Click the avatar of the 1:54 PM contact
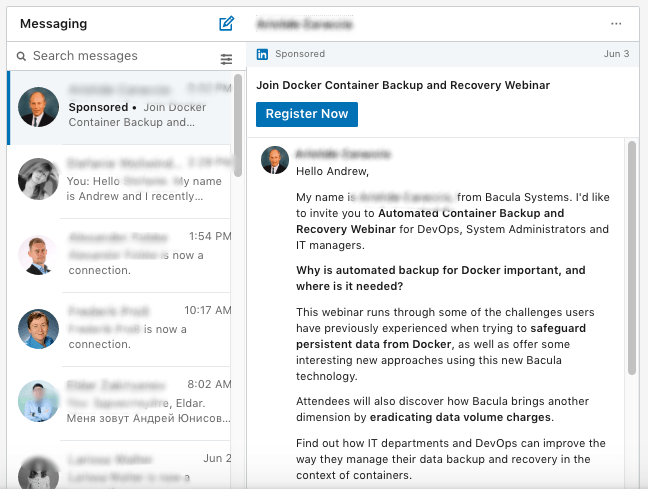 click(38, 255)
